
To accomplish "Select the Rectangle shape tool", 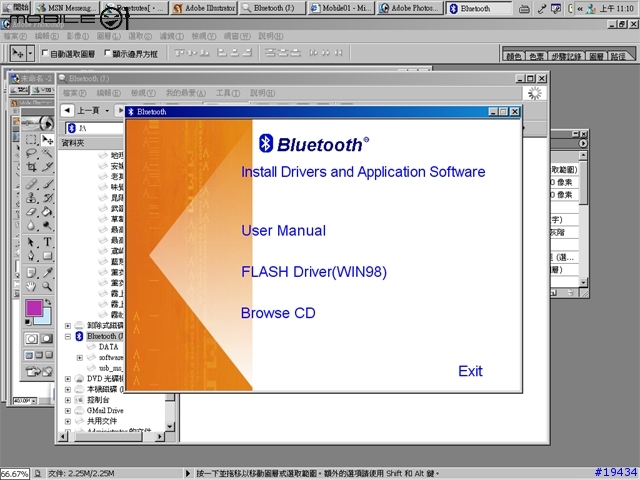I will (x=47, y=256).
